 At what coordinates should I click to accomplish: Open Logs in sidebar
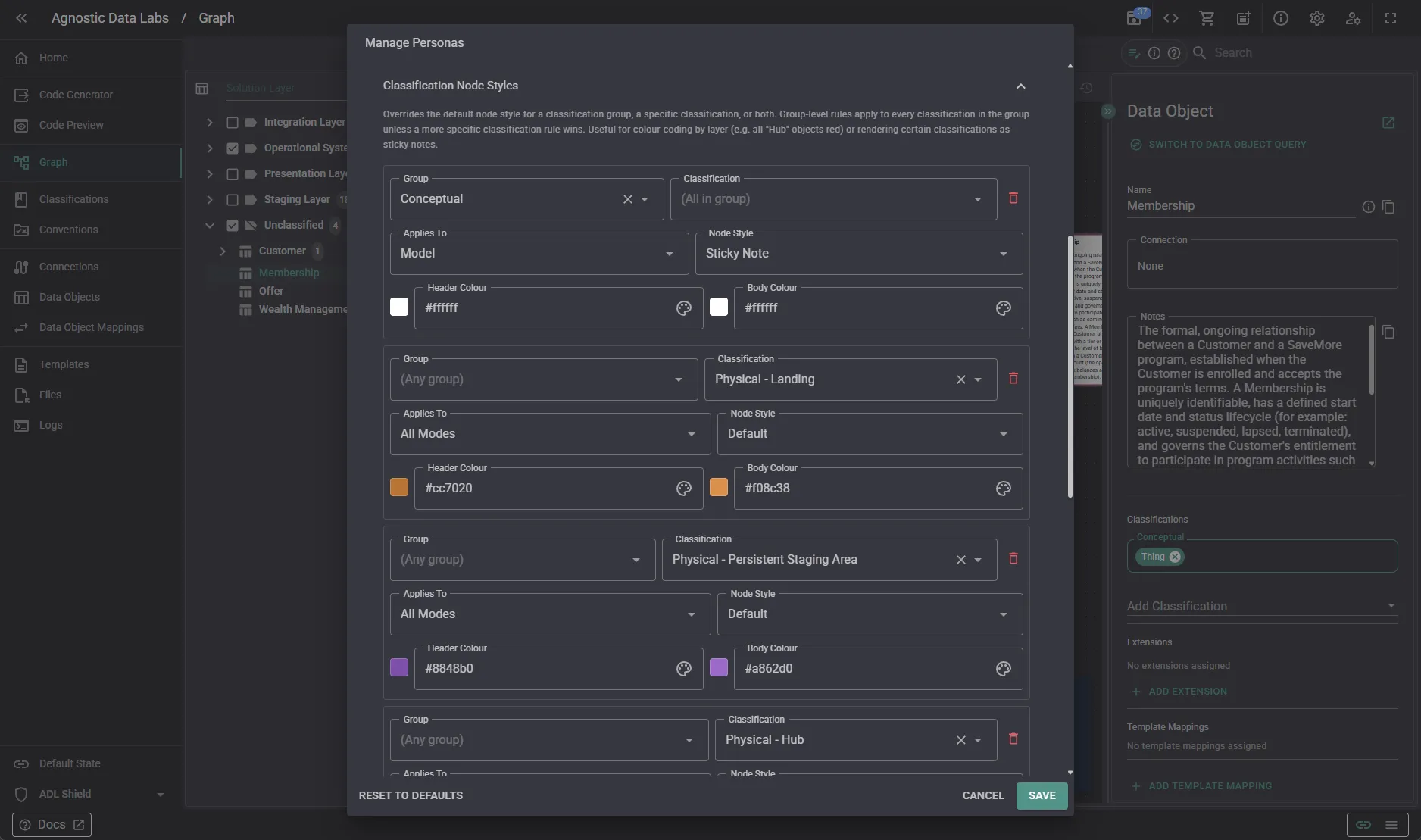[91, 426]
